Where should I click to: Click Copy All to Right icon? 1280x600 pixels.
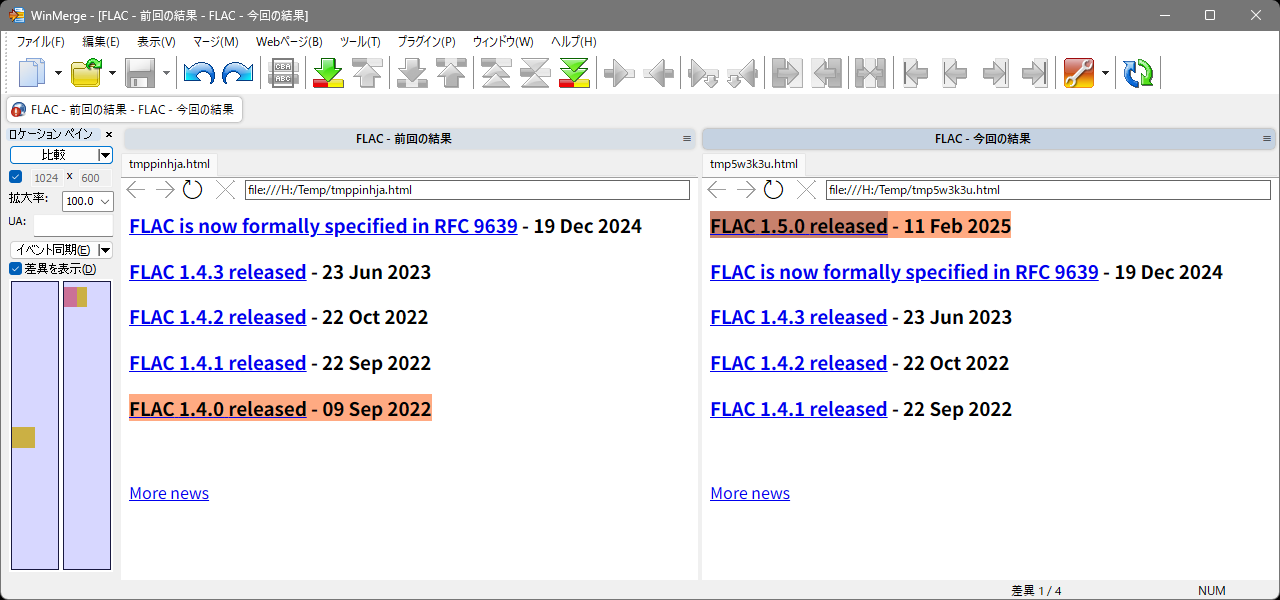[x=788, y=73]
